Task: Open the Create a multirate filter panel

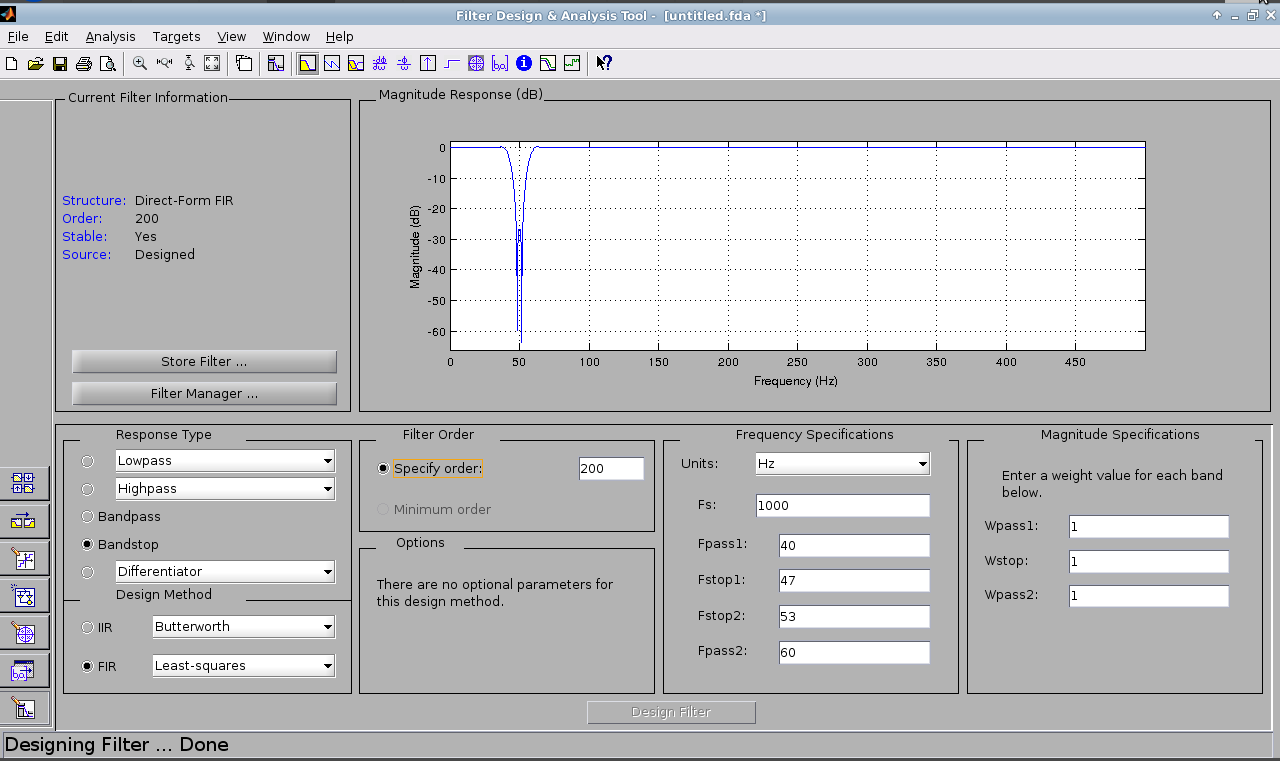Action: [24, 483]
